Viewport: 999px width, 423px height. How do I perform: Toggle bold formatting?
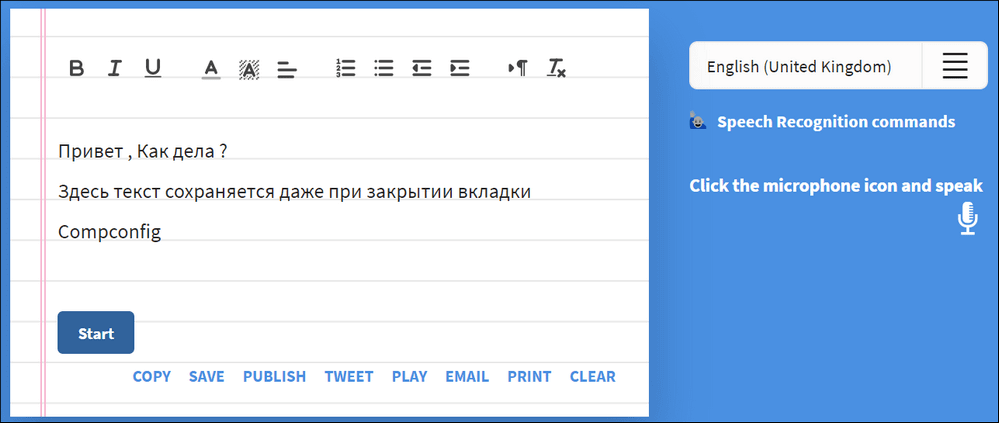[x=76, y=68]
